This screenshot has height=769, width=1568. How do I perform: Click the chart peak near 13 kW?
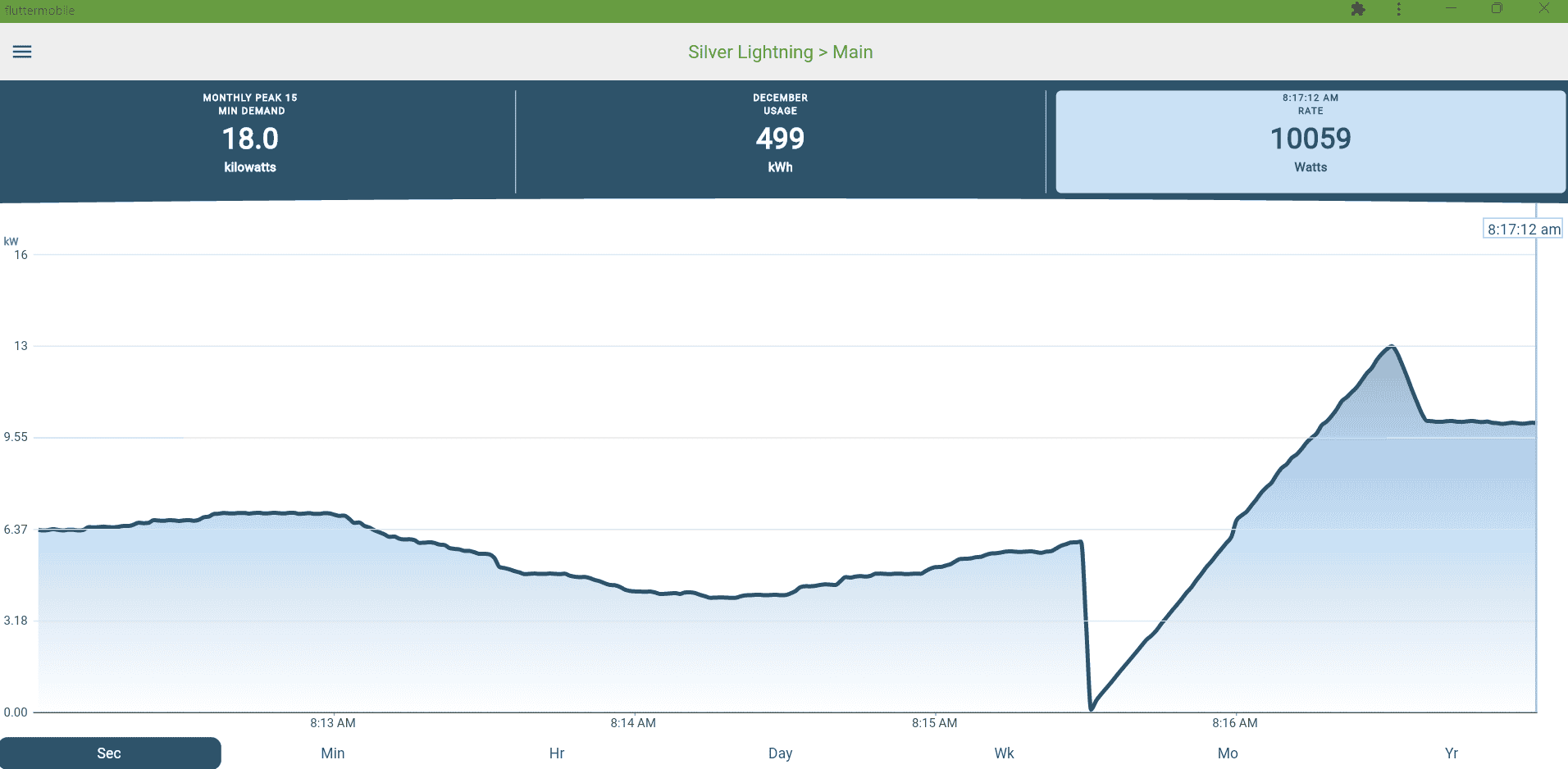[1392, 348]
